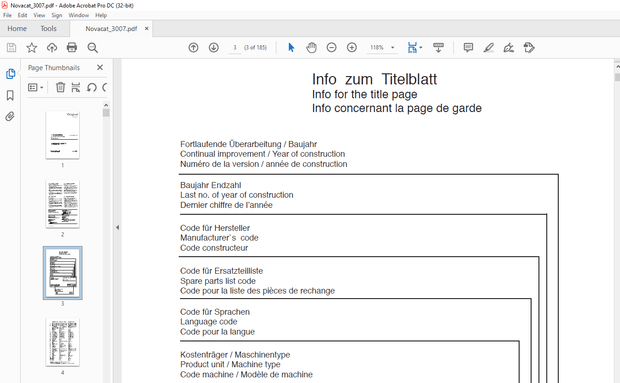
Task: Switch to the Tools tab
Action: [x=49, y=28]
